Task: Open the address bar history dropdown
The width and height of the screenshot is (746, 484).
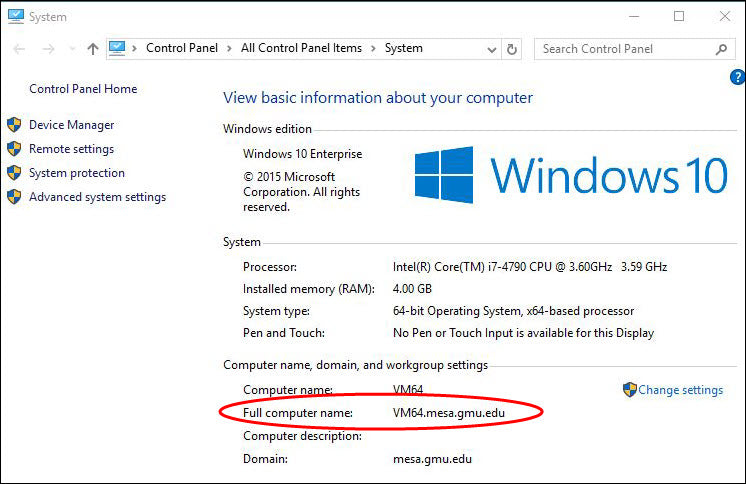Action: [x=492, y=48]
